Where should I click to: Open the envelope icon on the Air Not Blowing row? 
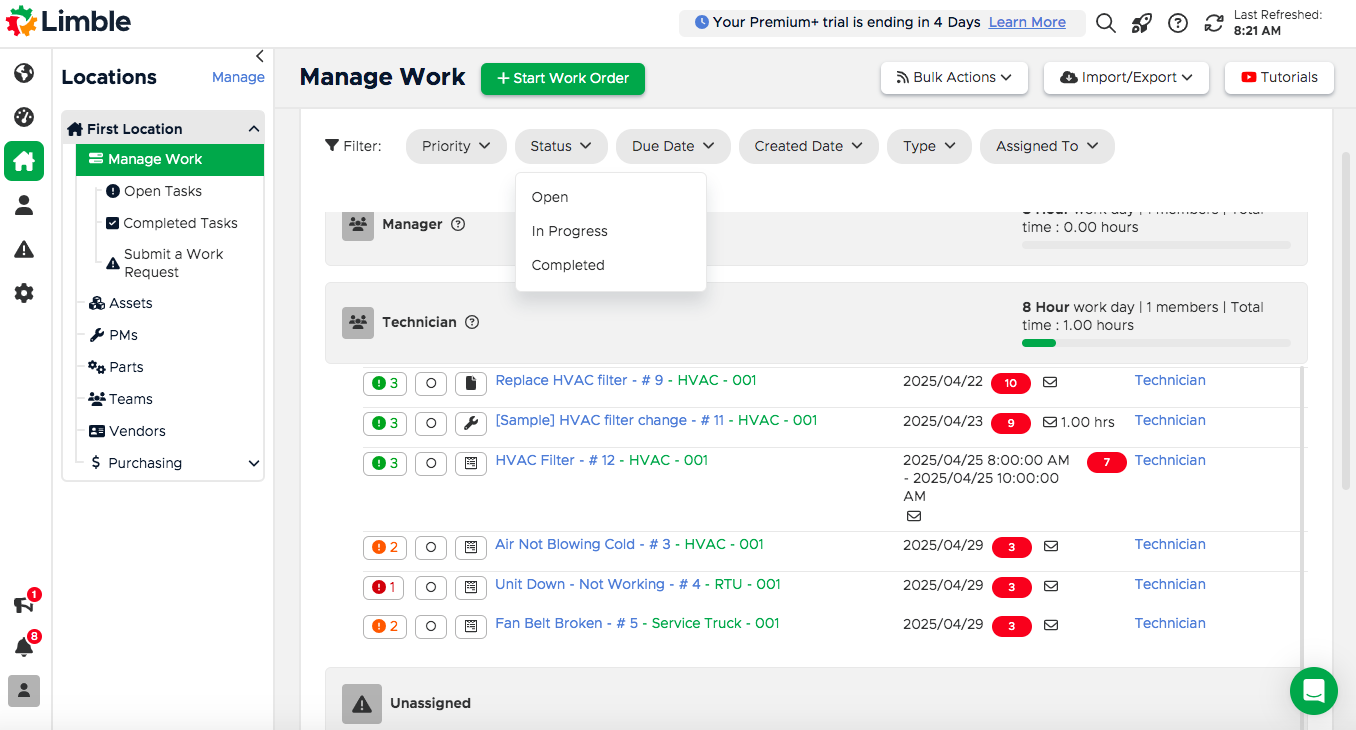pos(1051,546)
